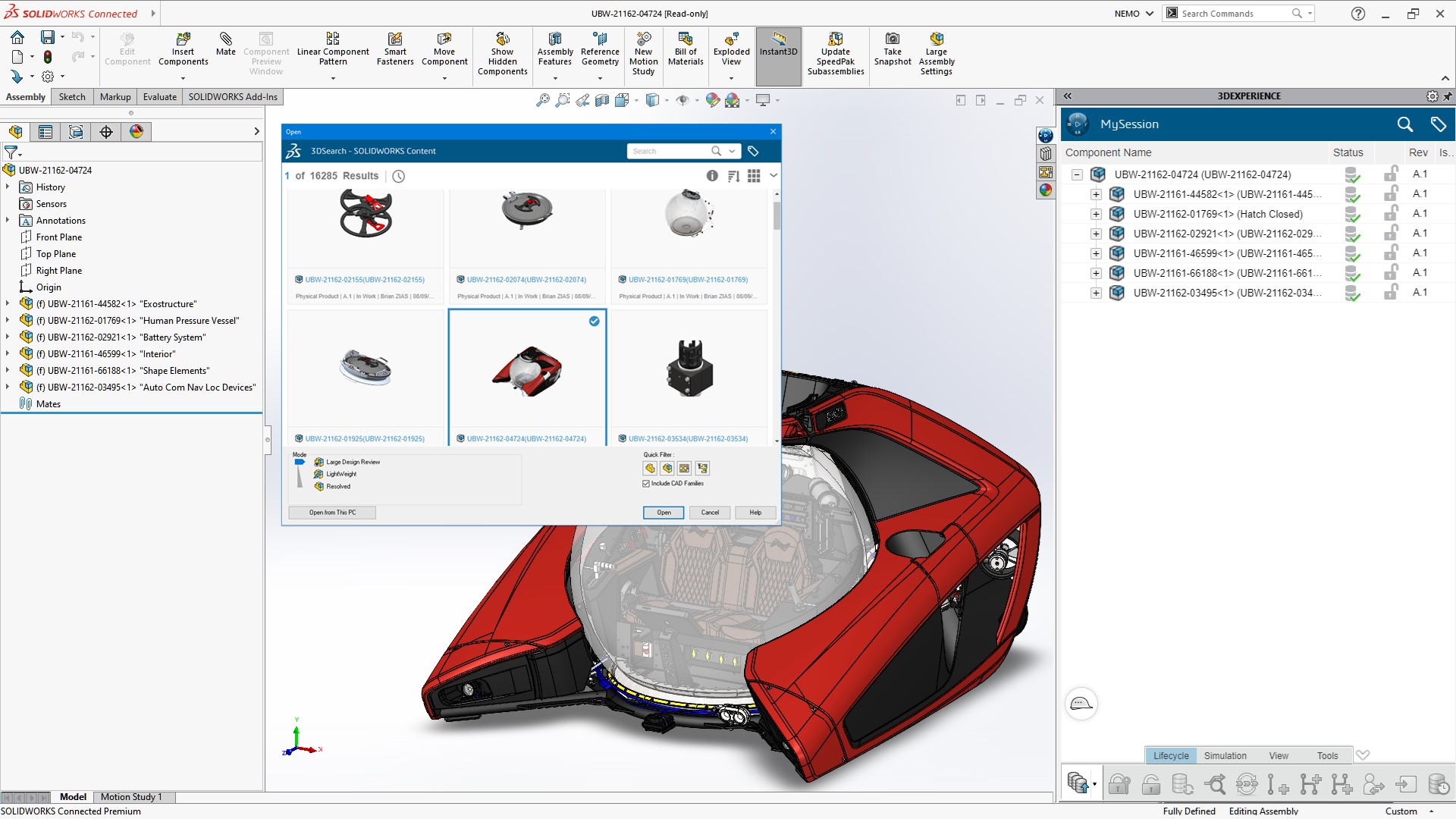Activate Zoom to Fit in the heads-up toolbar
The width and height of the screenshot is (1456, 819).
pos(543,99)
